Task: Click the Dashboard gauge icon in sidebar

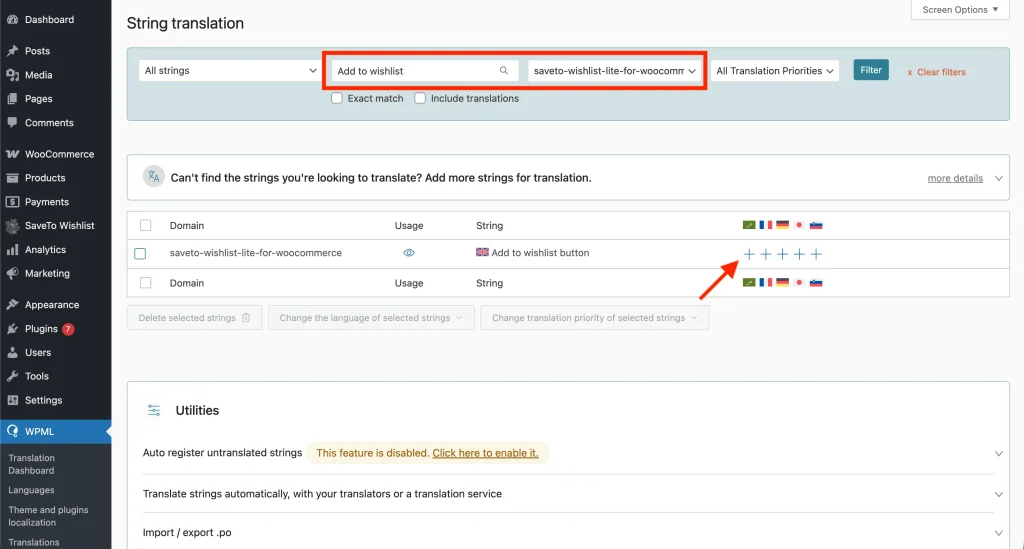Action: (x=12, y=20)
